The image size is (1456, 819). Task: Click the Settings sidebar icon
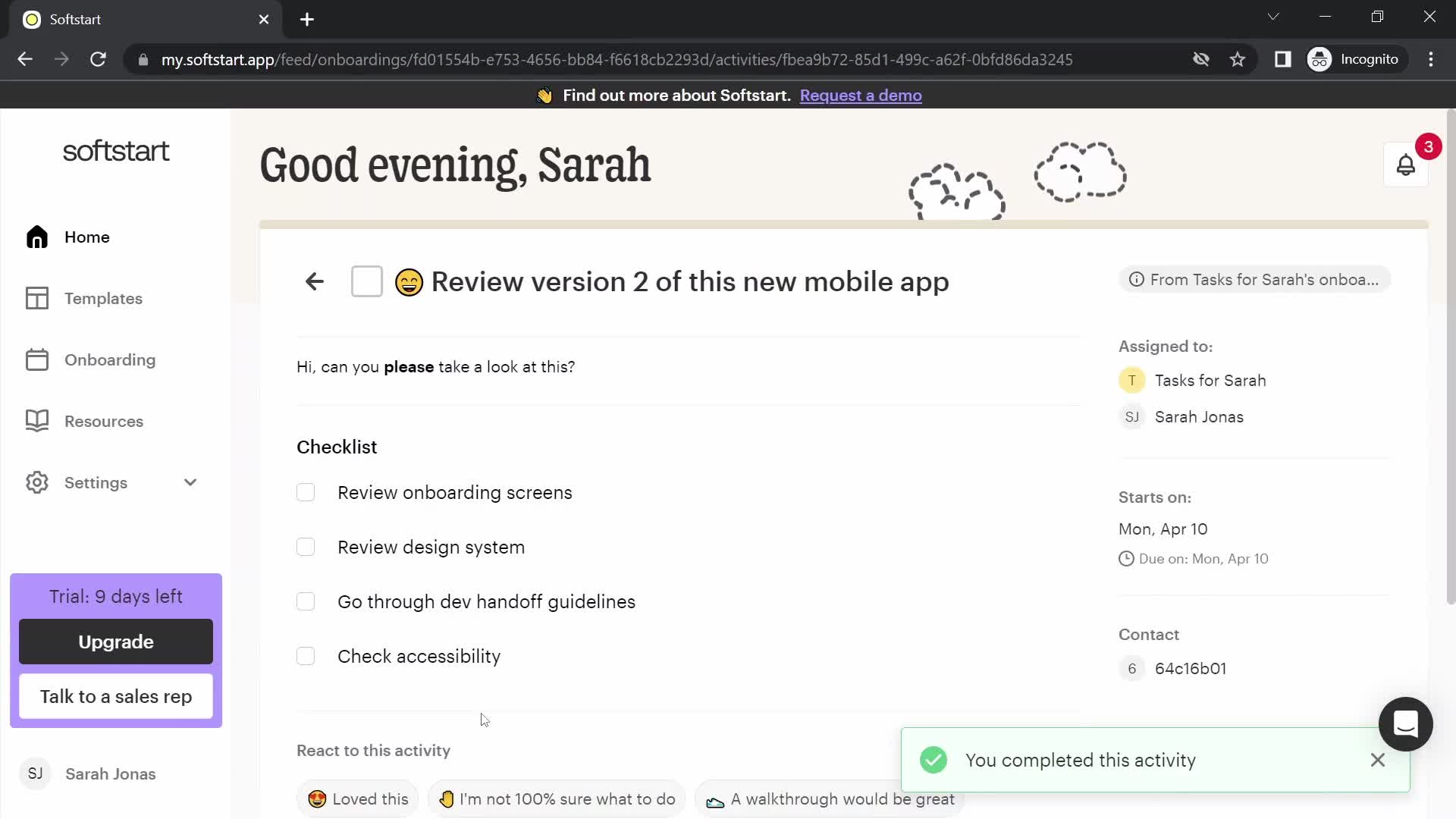[x=37, y=483]
